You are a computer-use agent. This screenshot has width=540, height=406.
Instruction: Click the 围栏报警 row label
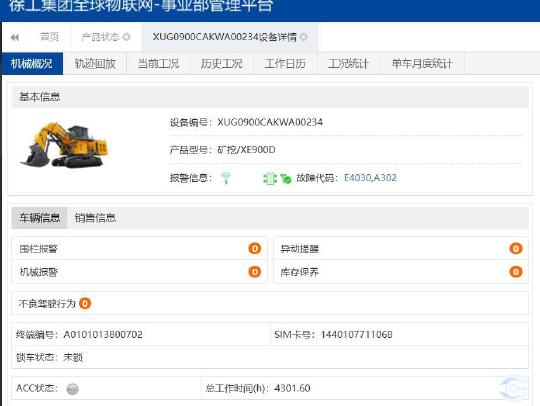(39, 249)
